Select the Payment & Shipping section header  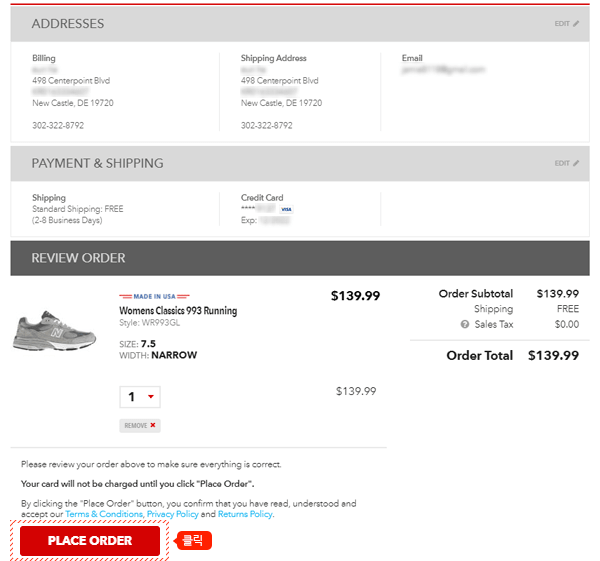tap(97, 163)
